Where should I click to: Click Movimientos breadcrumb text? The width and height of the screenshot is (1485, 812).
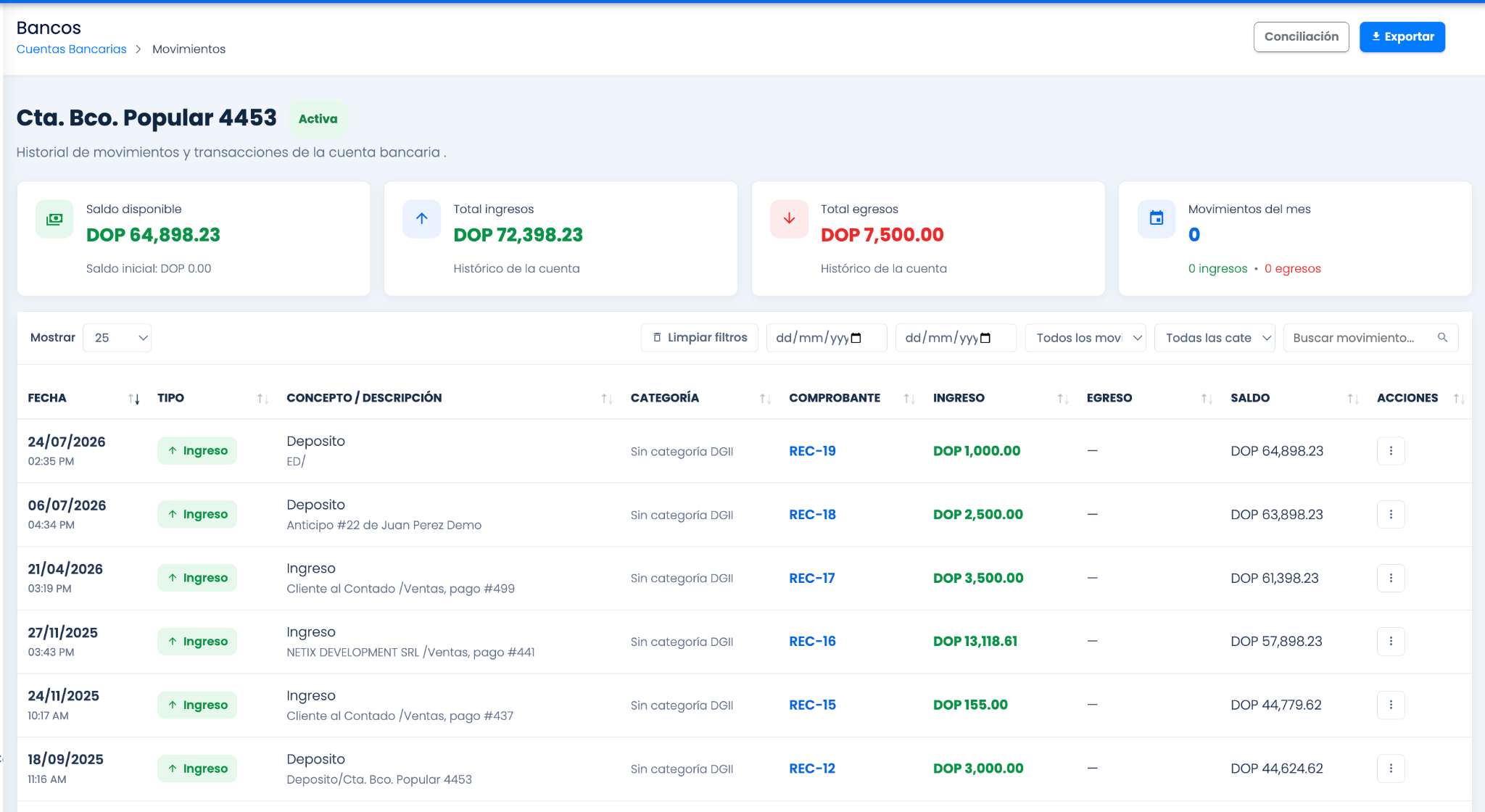click(189, 49)
